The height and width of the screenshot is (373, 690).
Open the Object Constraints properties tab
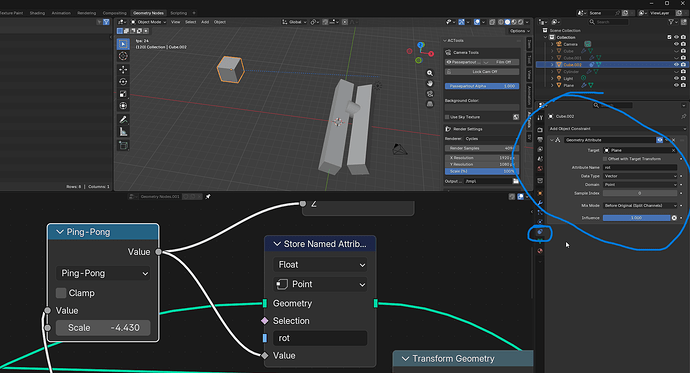click(x=540, y=232)
